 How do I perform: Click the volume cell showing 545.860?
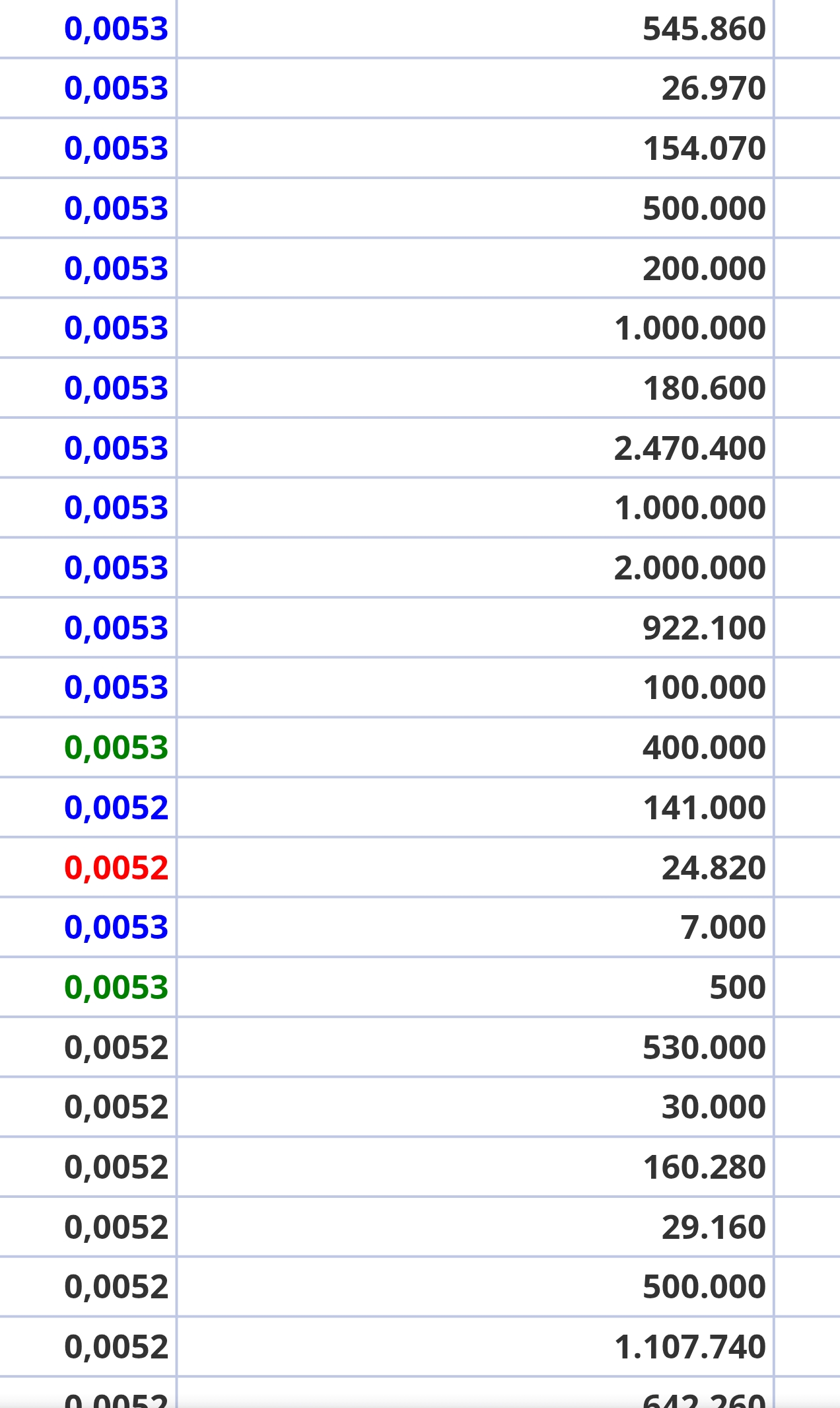tap(703, 29)
